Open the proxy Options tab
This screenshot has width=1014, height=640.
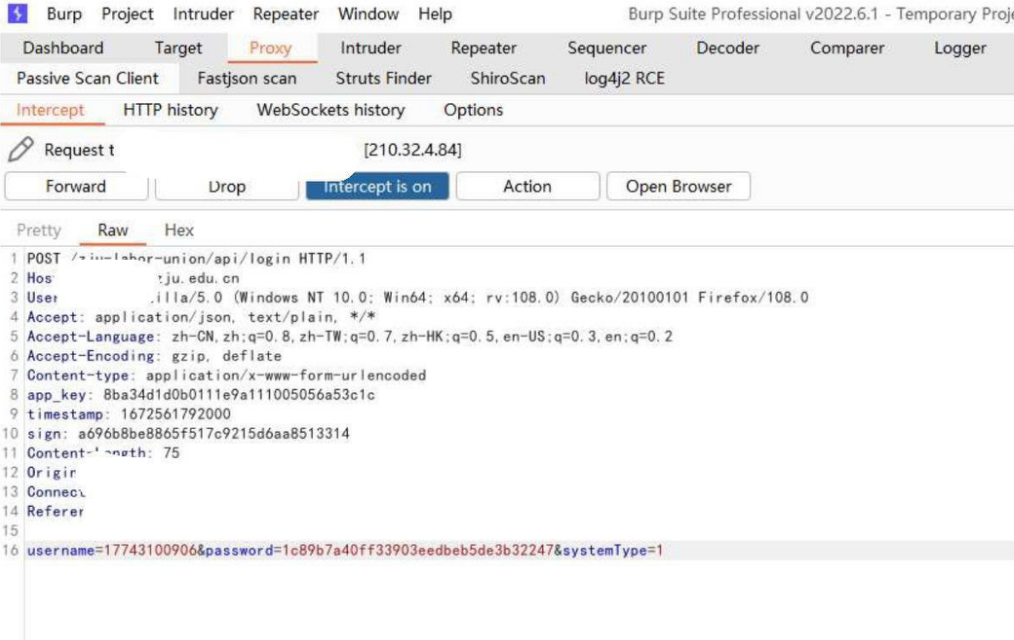click(x=473, y=110)
